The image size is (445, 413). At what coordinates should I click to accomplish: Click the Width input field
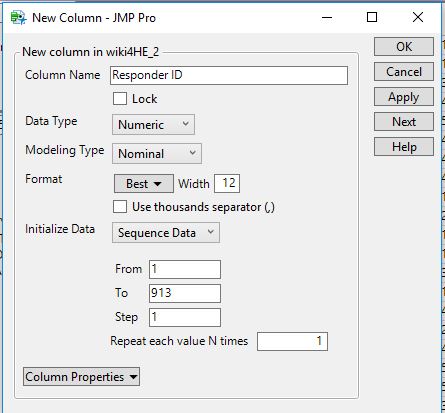tap(227, 183)
